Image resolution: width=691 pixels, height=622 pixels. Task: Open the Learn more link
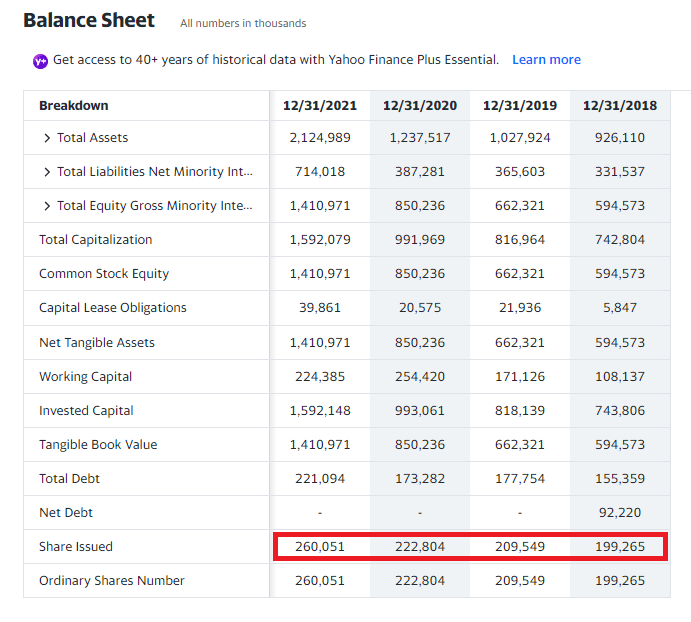coord(546,60)
